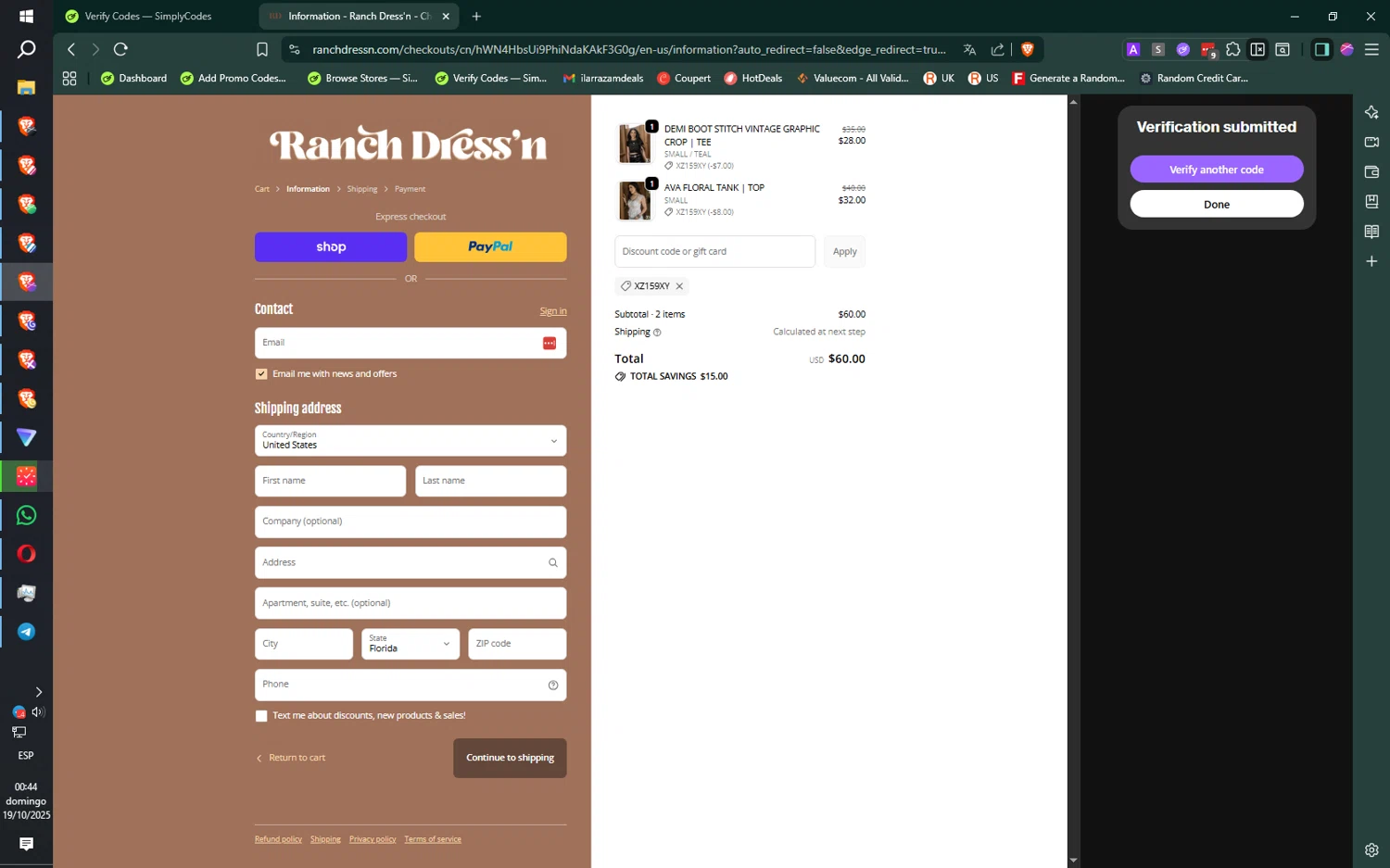1390x868 pixels.
Task: Click the phone field help question icon
Action: pos(552,685)
